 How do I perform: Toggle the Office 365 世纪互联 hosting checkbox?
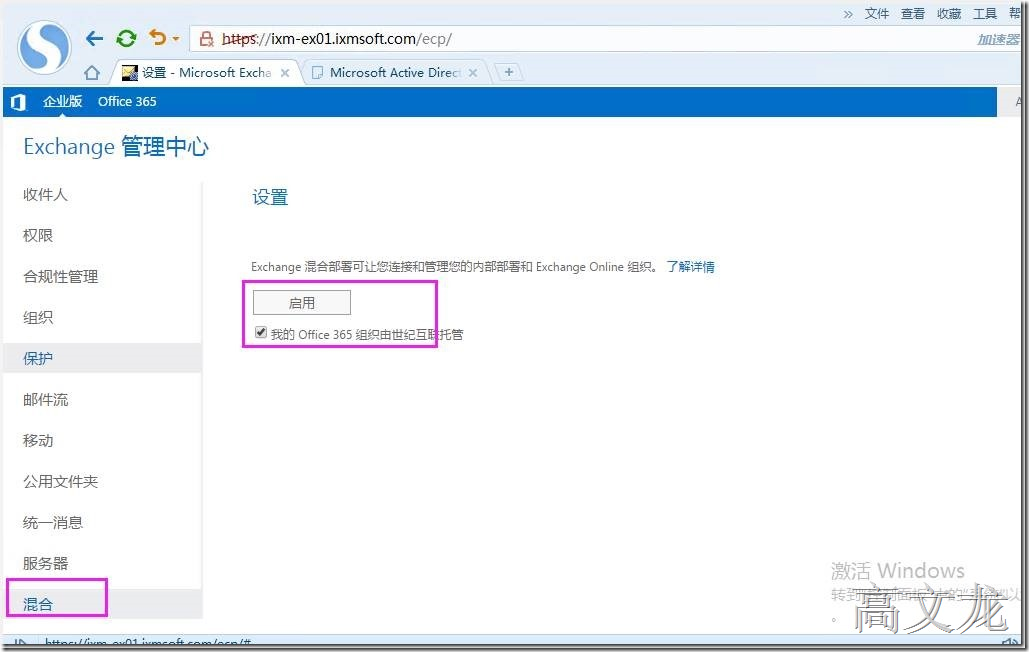[261, 333]
